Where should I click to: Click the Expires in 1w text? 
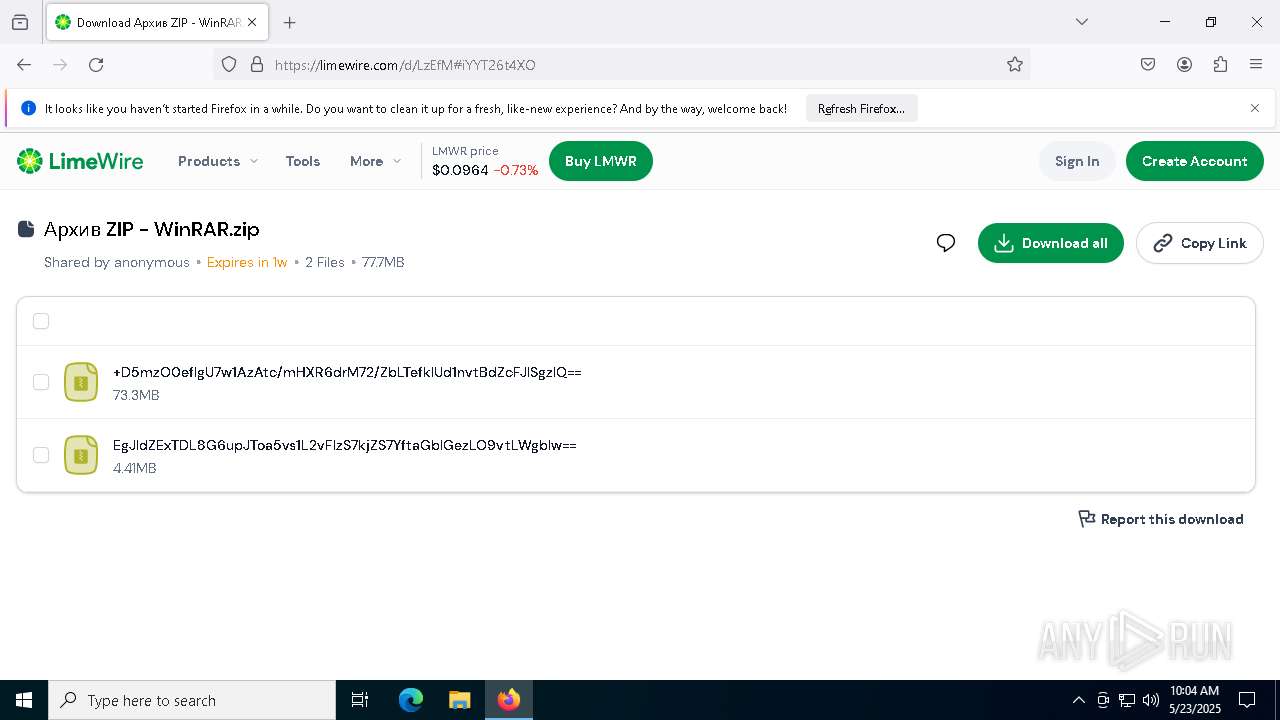(x=247, y=262)
